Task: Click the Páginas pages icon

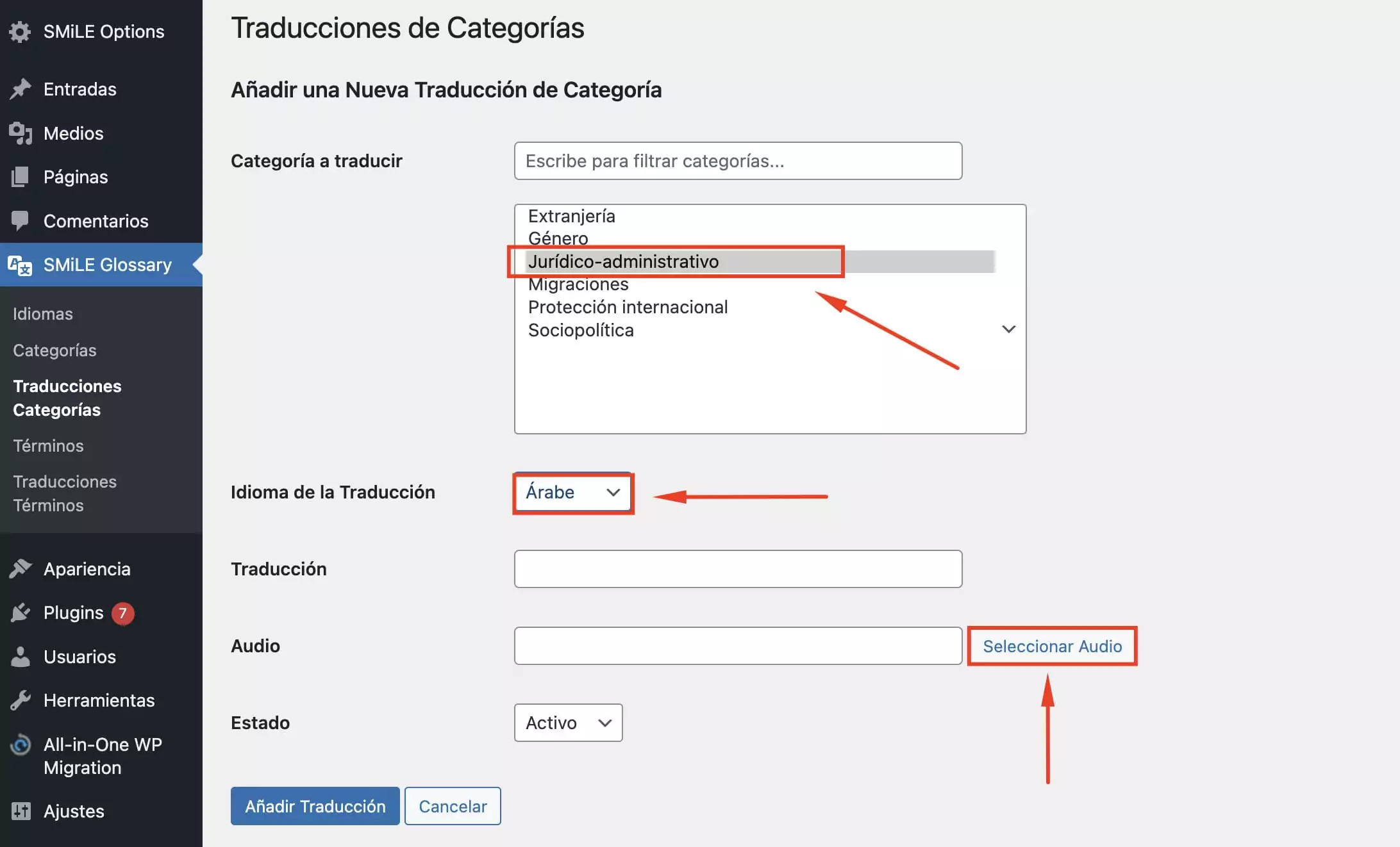Action: pos(21,177)
